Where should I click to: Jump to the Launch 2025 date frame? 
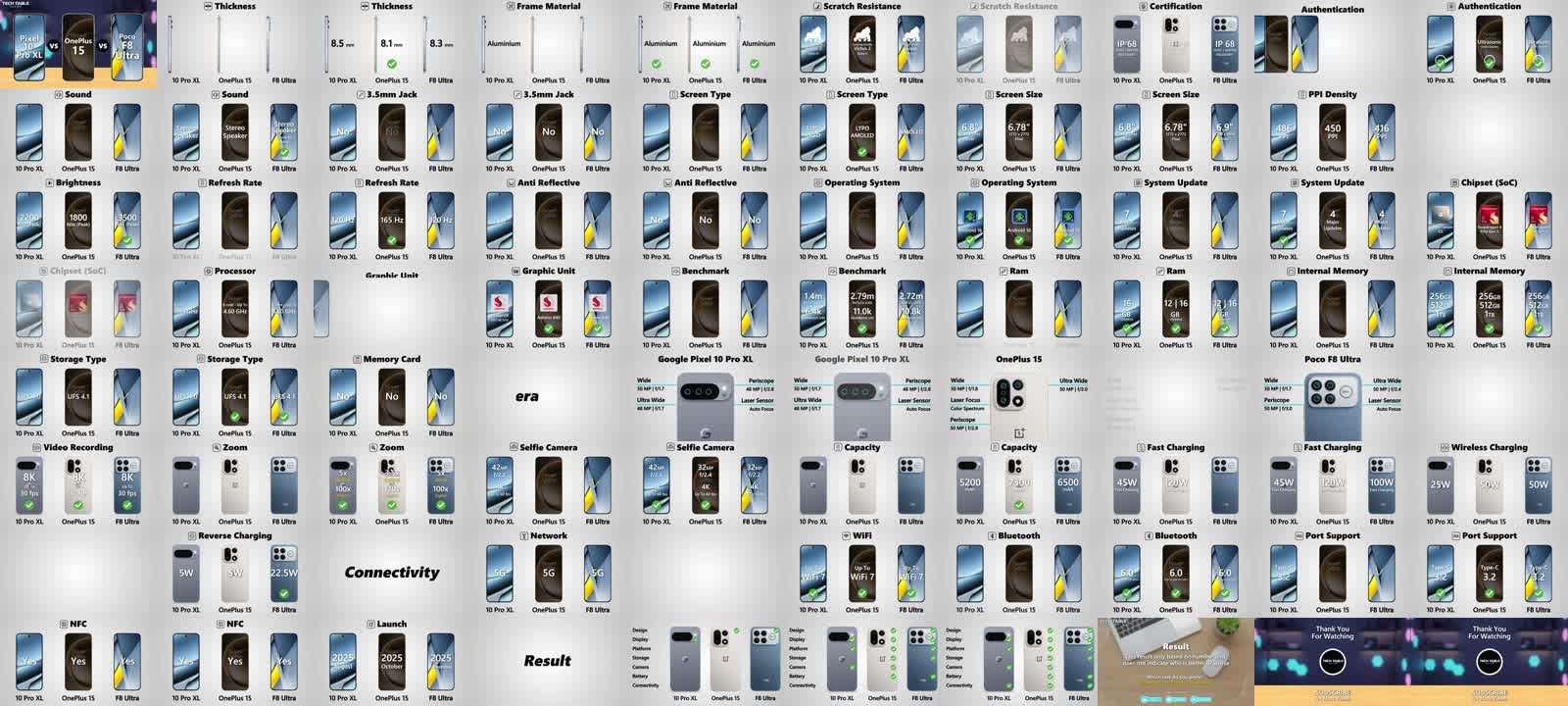point(392,662)
